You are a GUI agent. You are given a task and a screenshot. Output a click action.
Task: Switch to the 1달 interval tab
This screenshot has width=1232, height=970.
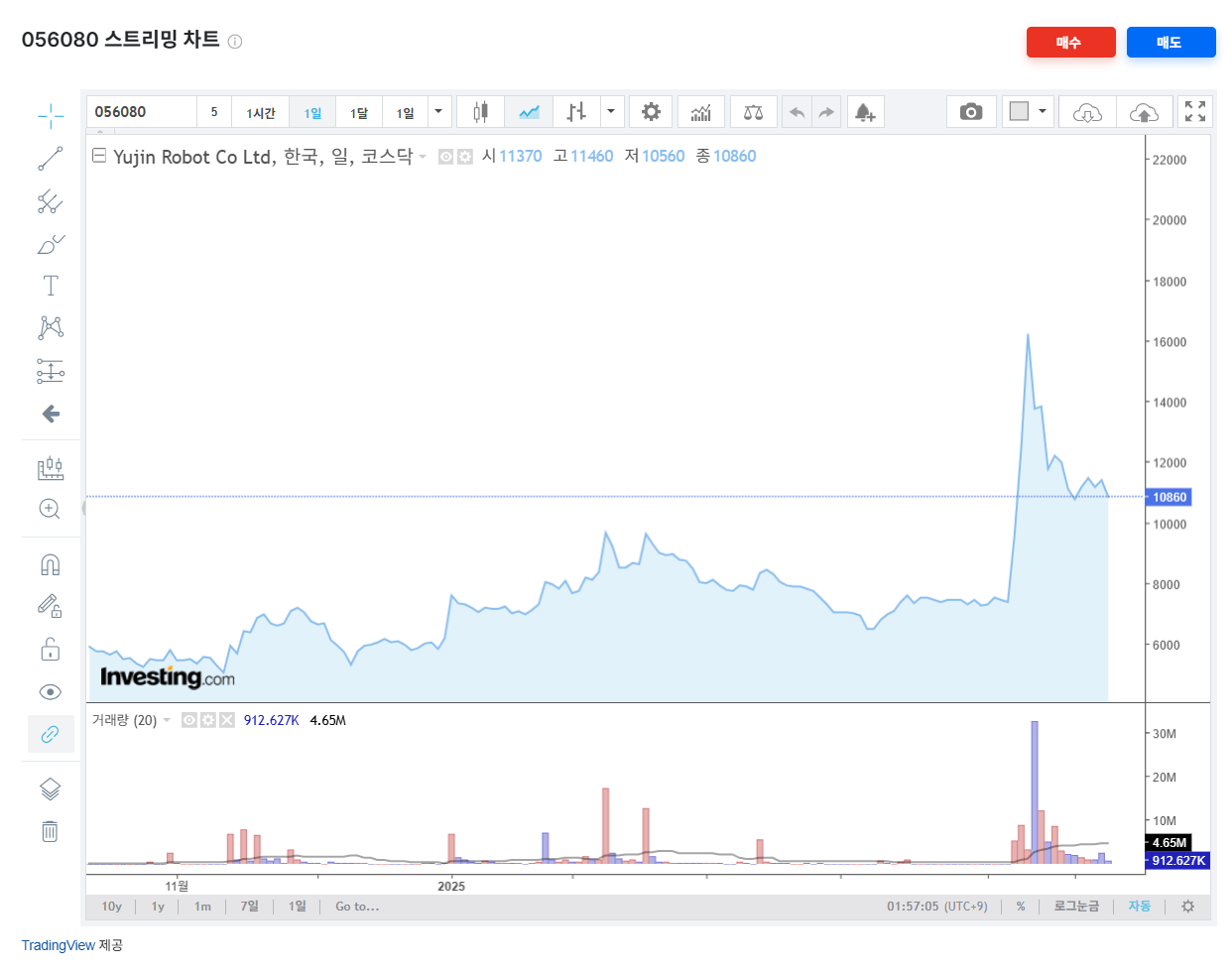point(358,111)
